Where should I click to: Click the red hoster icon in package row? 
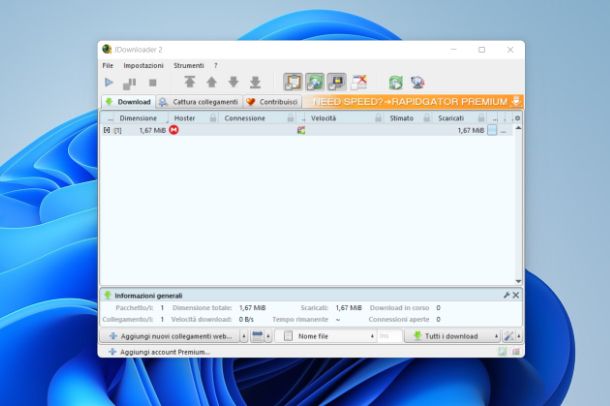tap(174, 130)
